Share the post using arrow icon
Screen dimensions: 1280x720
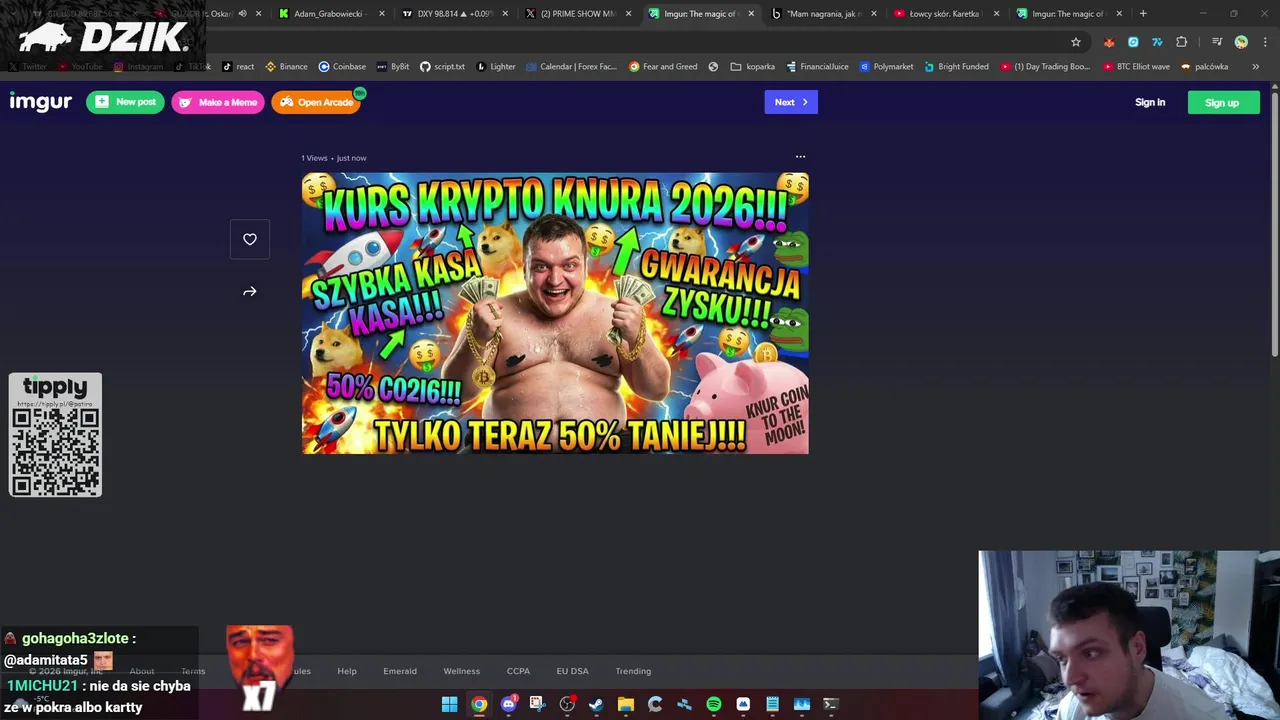(250, 291)
